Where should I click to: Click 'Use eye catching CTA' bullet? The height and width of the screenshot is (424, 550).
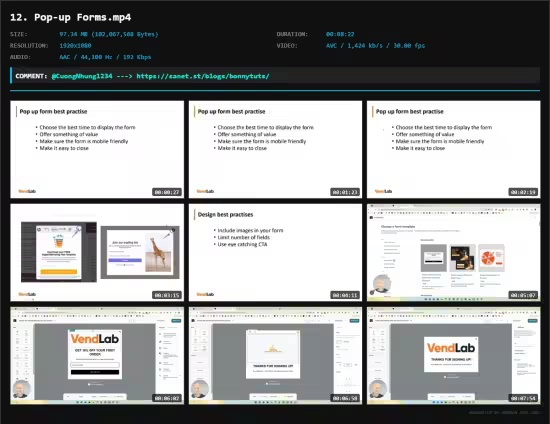tap(242, 244)
